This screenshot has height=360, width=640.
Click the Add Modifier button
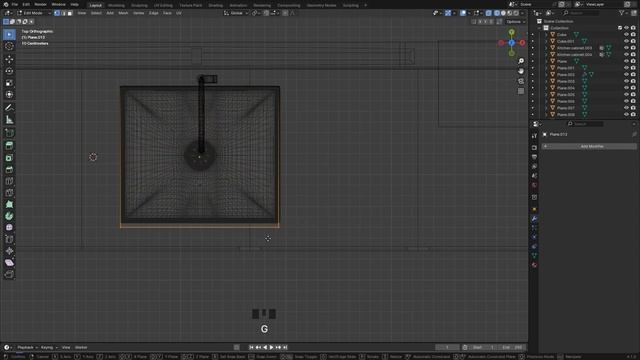(x=589, y=146)
